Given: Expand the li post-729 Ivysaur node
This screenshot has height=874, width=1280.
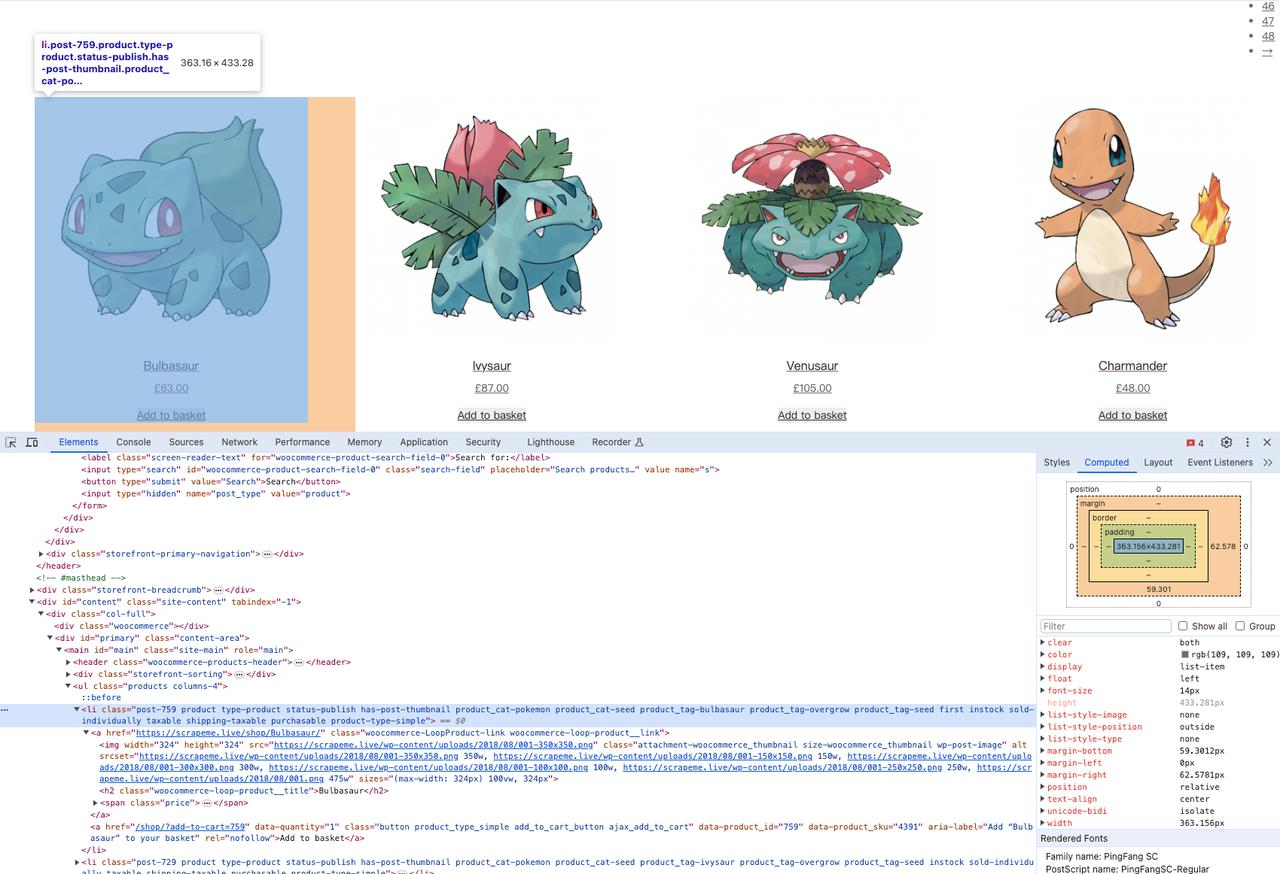Looking at the screenshot, I should tap(77, 862).
